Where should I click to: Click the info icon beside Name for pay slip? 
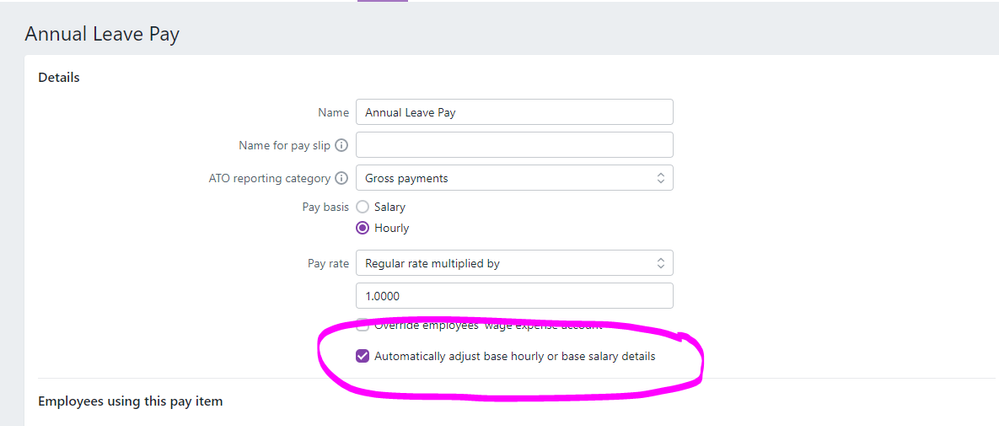tap(342, 145)
